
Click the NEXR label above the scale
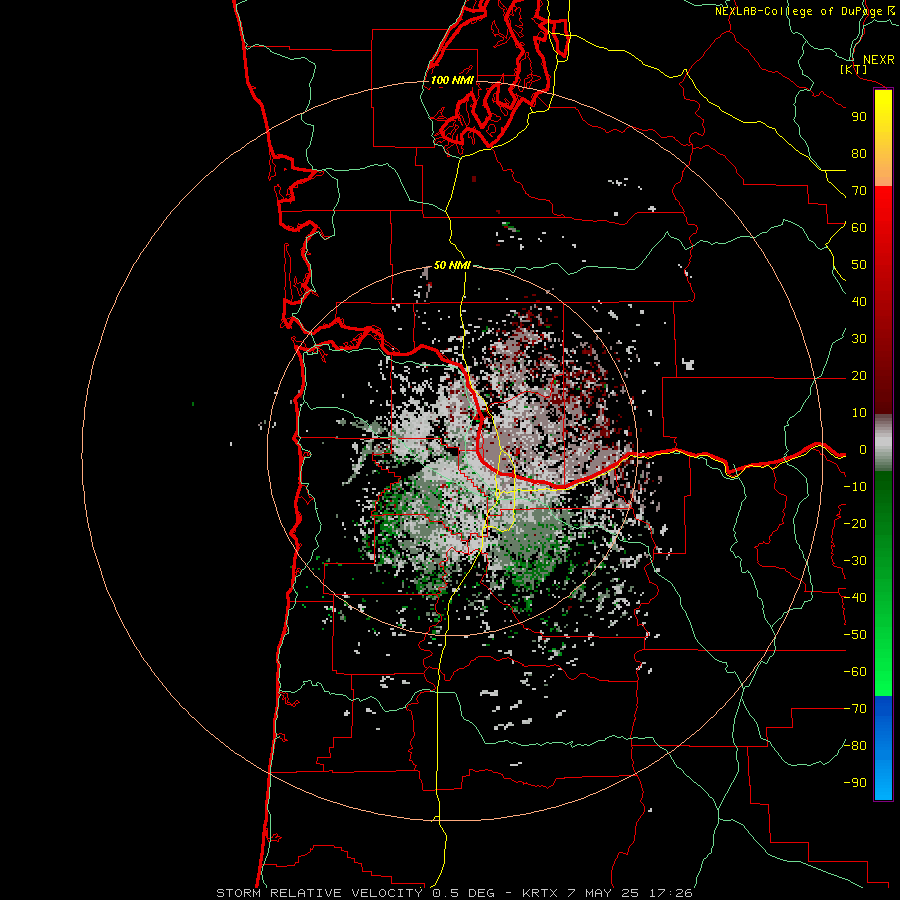point(878,60)
